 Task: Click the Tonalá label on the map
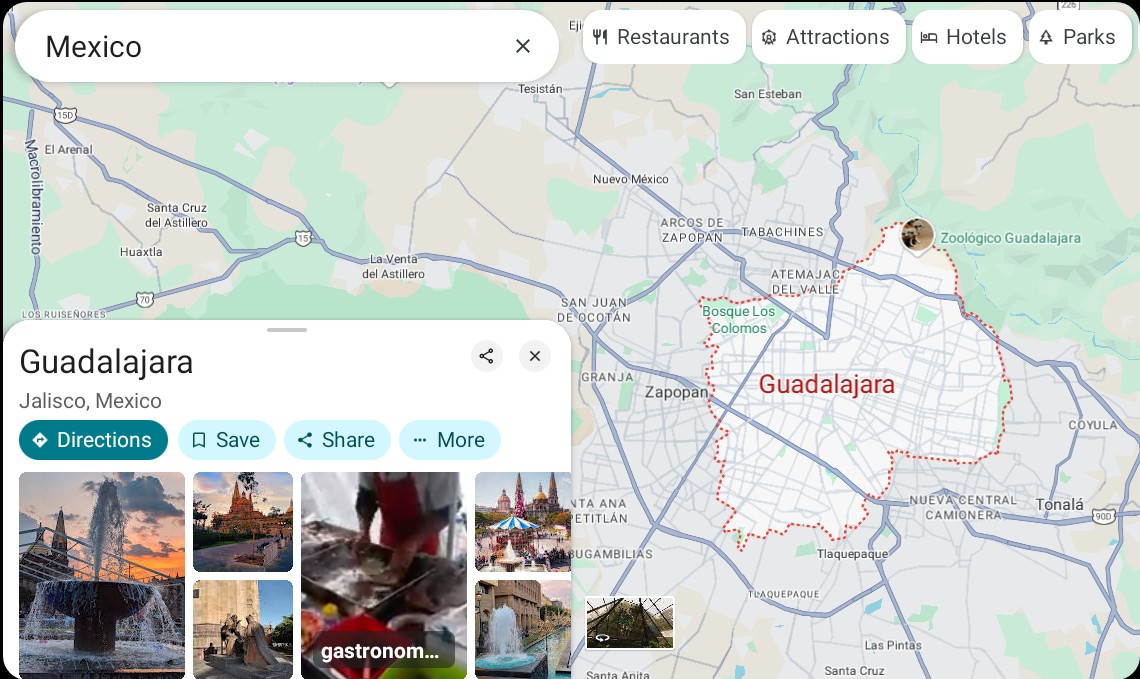pos(1059,504)
